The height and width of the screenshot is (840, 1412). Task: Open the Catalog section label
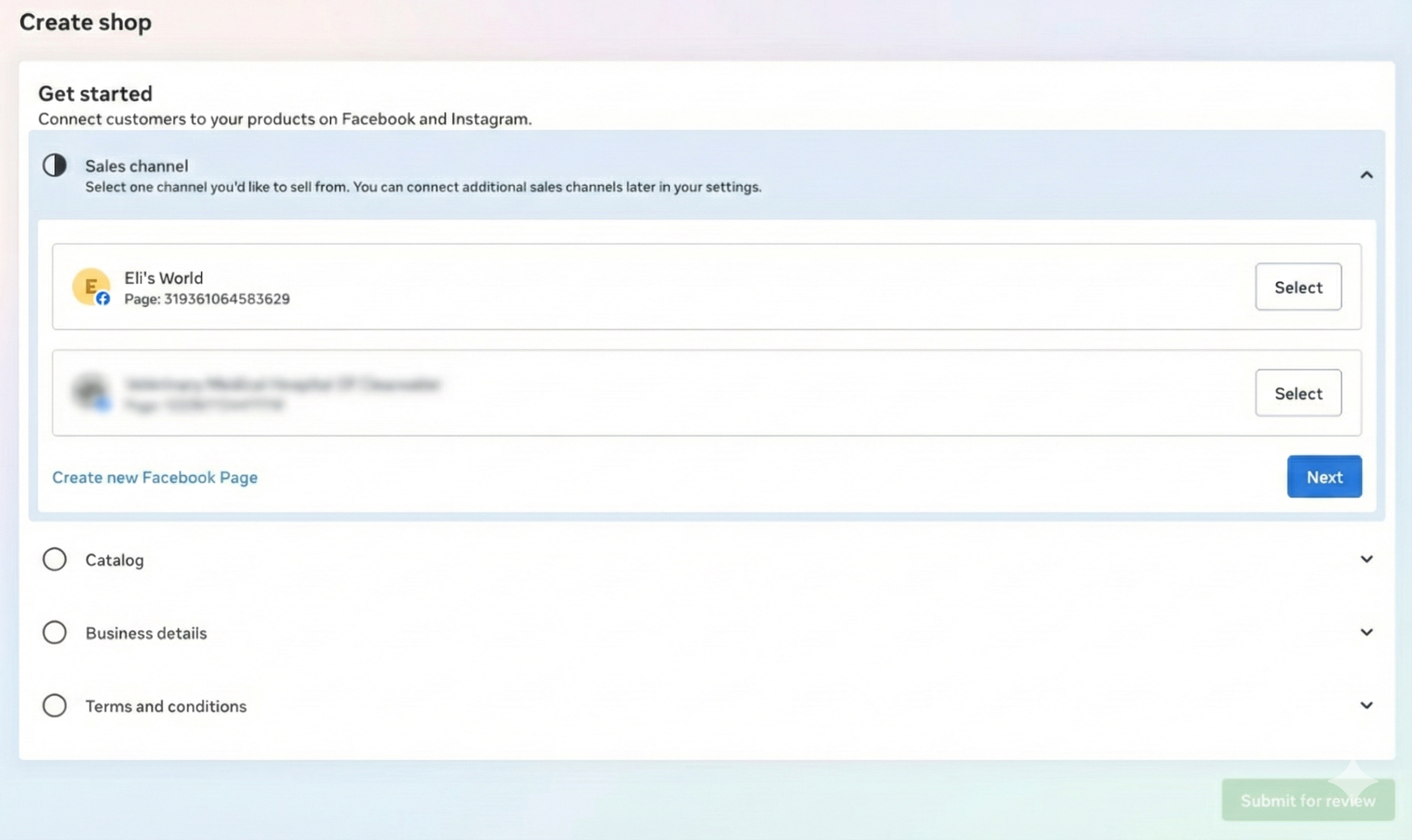115,560
